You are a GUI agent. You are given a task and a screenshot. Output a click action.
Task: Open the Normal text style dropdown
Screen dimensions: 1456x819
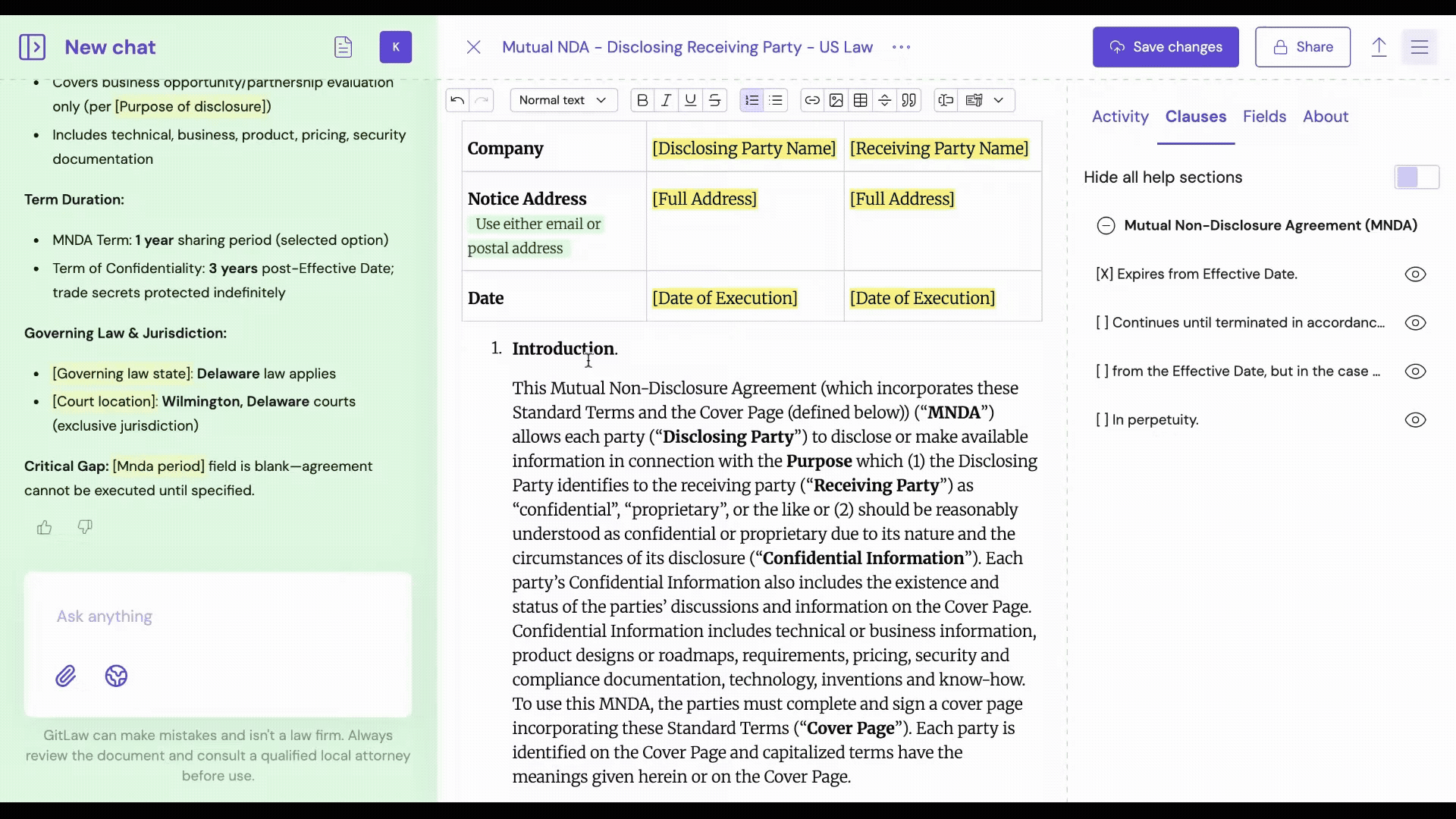point(563,100)
